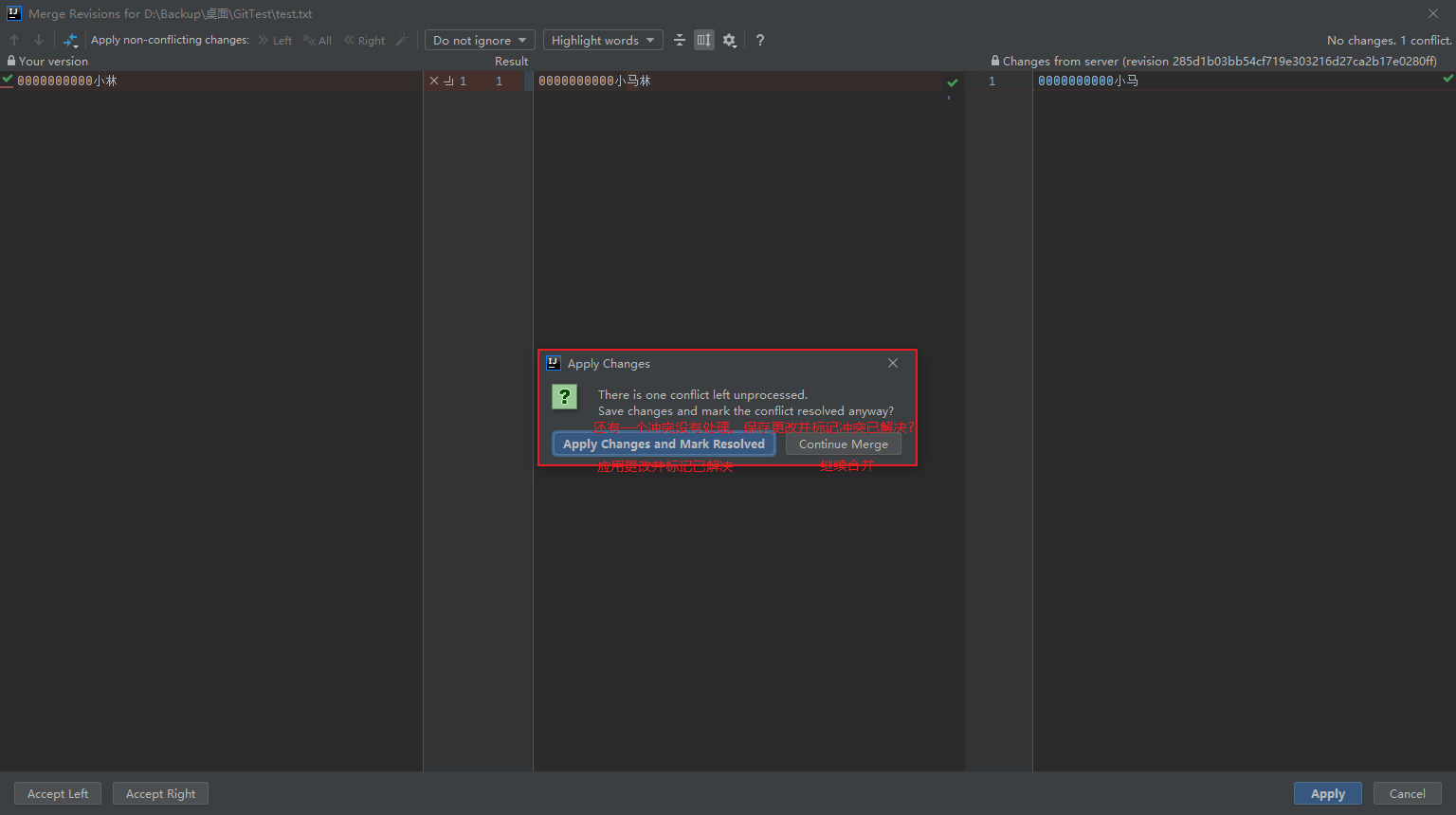
Task: Click 'Changes from server' revision label
Action: pyautogui.click(x=1220, y=61)
